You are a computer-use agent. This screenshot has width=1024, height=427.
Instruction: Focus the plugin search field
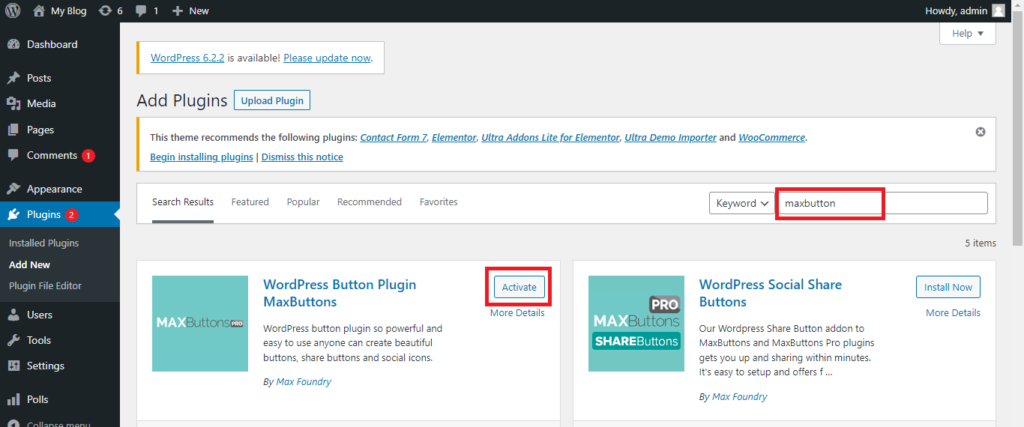click(x=882, y=203)
